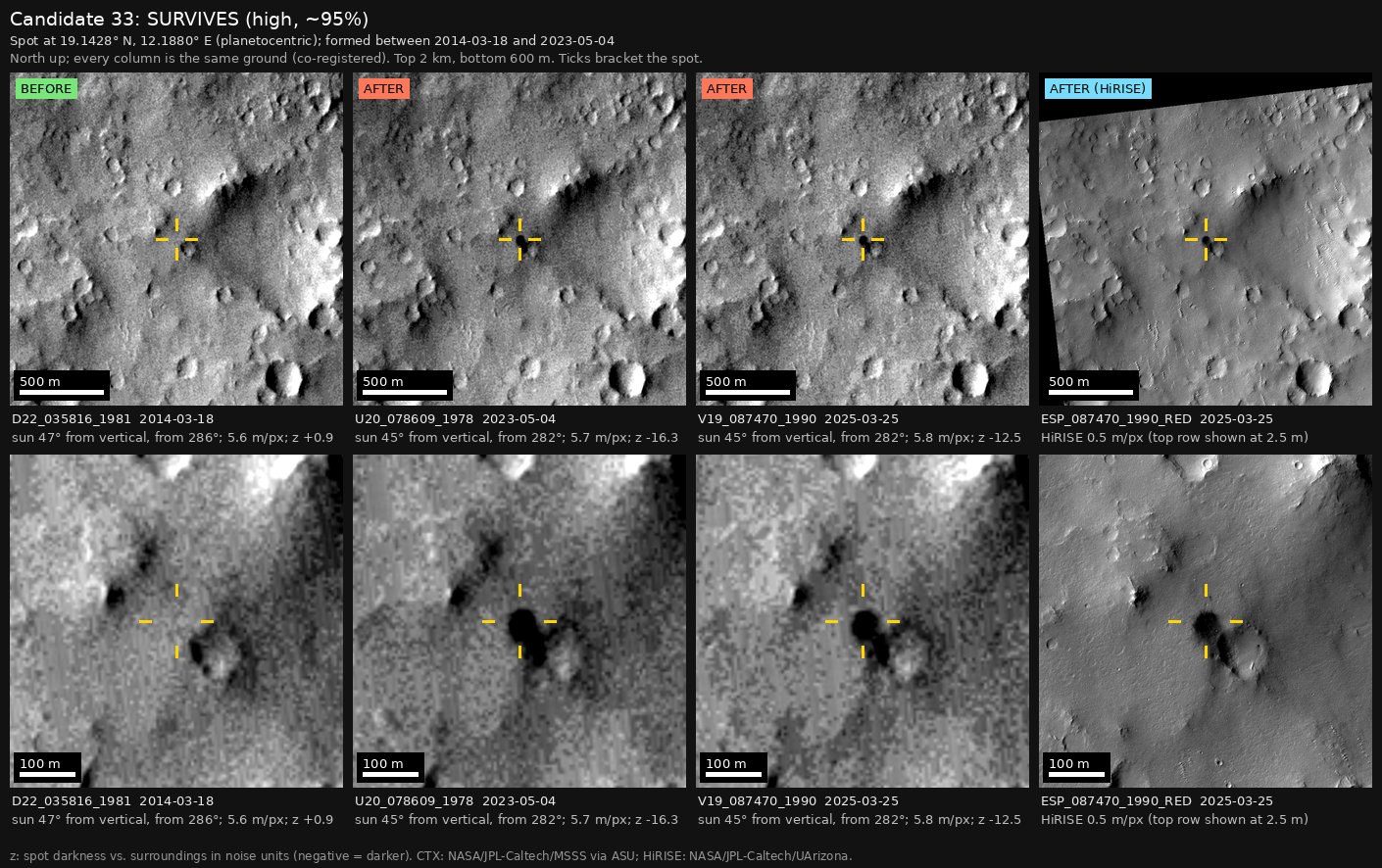The height and width of the screenshot is (868, 1382).
Task: Select the "U20_078609_1978 2023-05-04" caption under the wide-view image
Action: [455, 419]
